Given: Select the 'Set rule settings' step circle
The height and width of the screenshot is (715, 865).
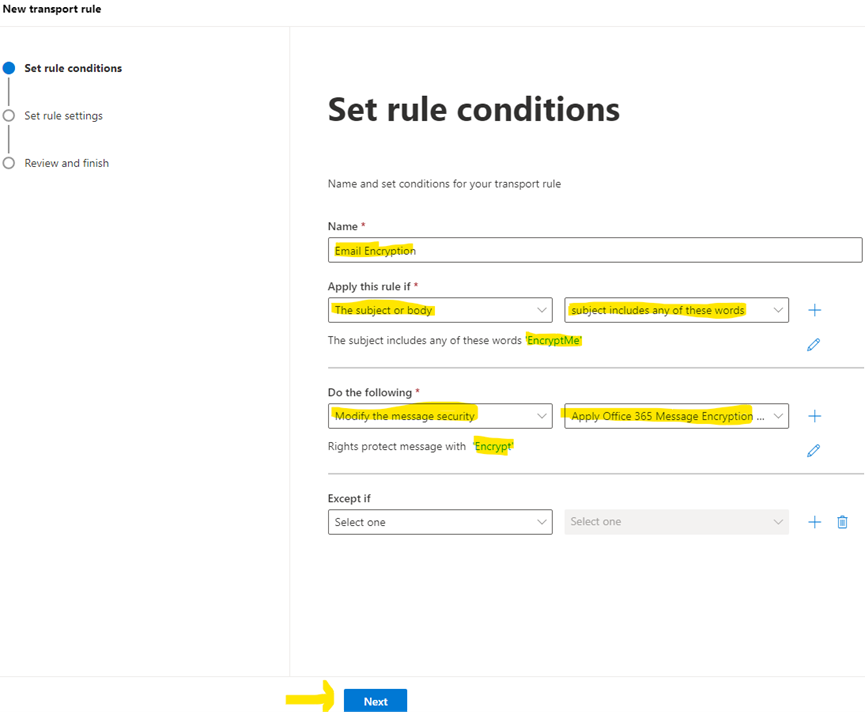Looking at the screenshot, I should pos(9,116).
